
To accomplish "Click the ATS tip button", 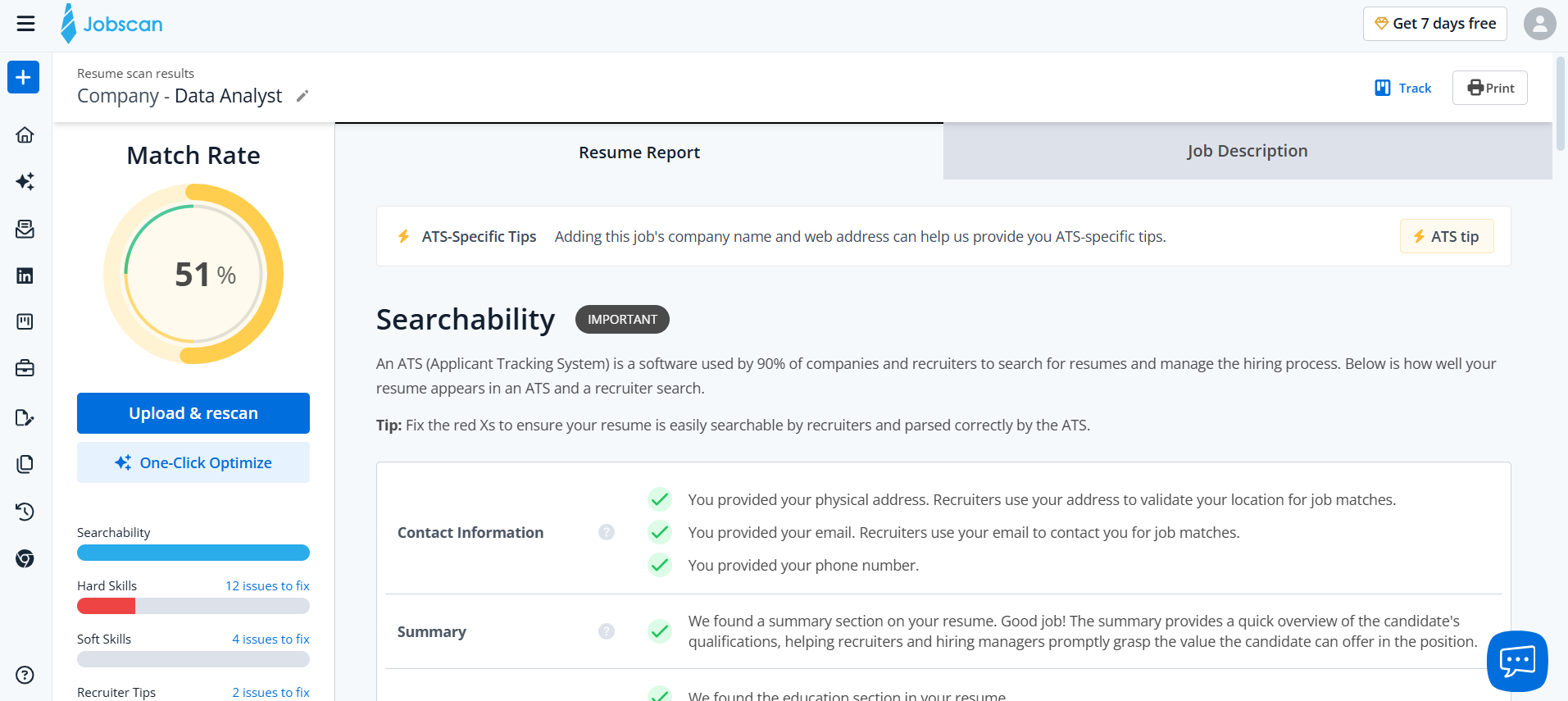I will (x=1447, y=236).
